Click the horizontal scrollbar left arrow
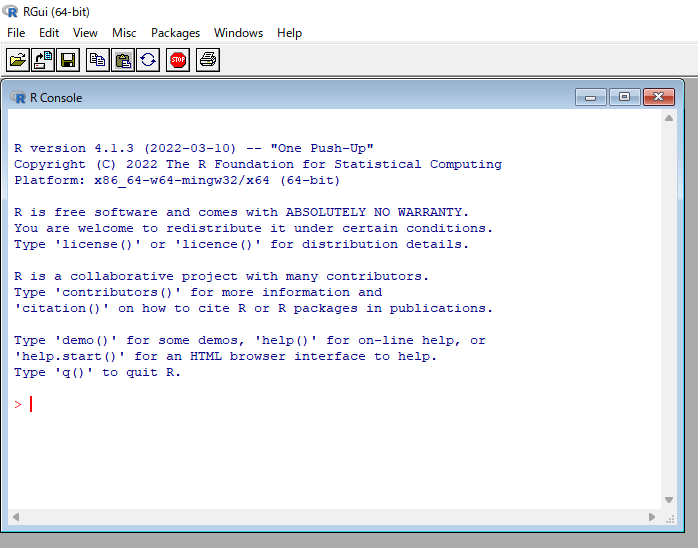 [x=16, y=517]
